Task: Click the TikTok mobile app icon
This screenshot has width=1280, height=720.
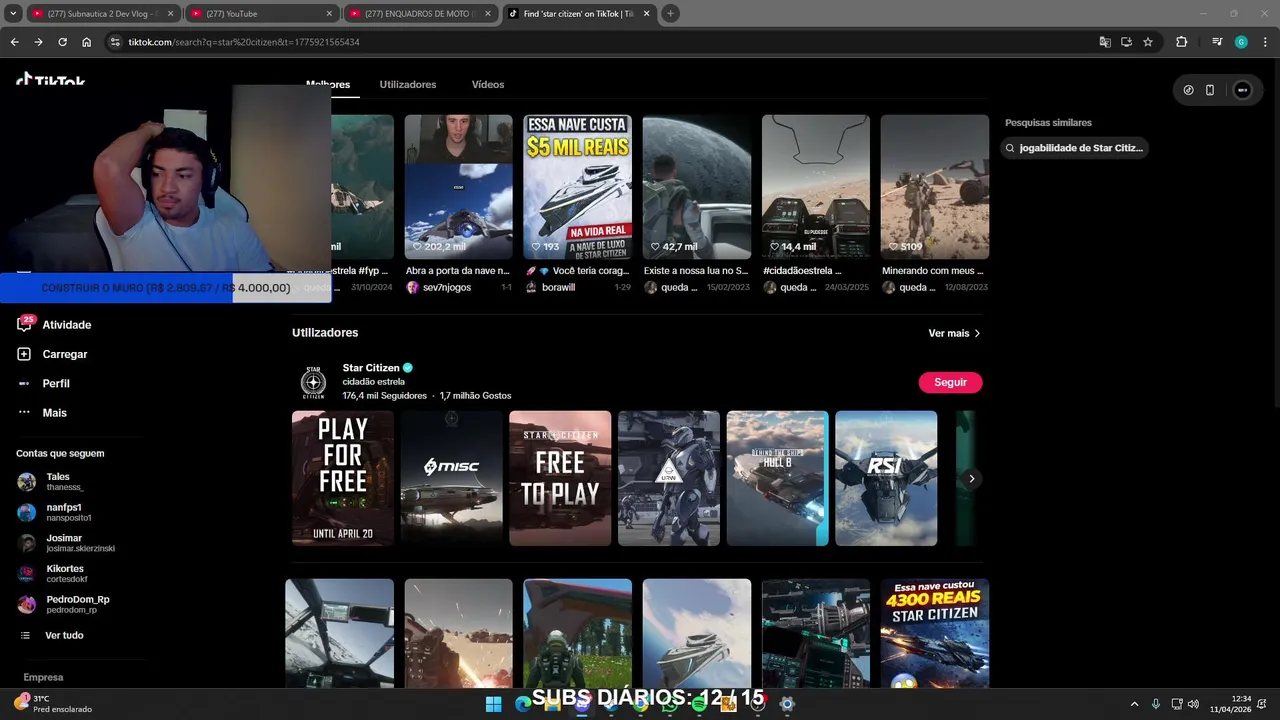Action: point(1210,90)
